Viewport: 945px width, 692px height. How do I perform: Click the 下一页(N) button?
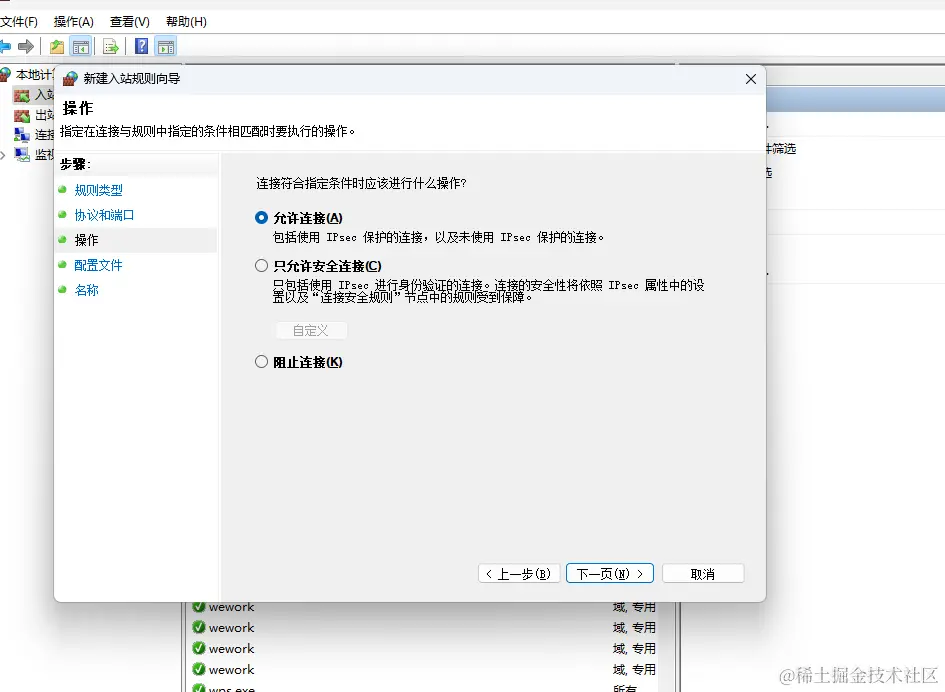click(x=610, y=573)
